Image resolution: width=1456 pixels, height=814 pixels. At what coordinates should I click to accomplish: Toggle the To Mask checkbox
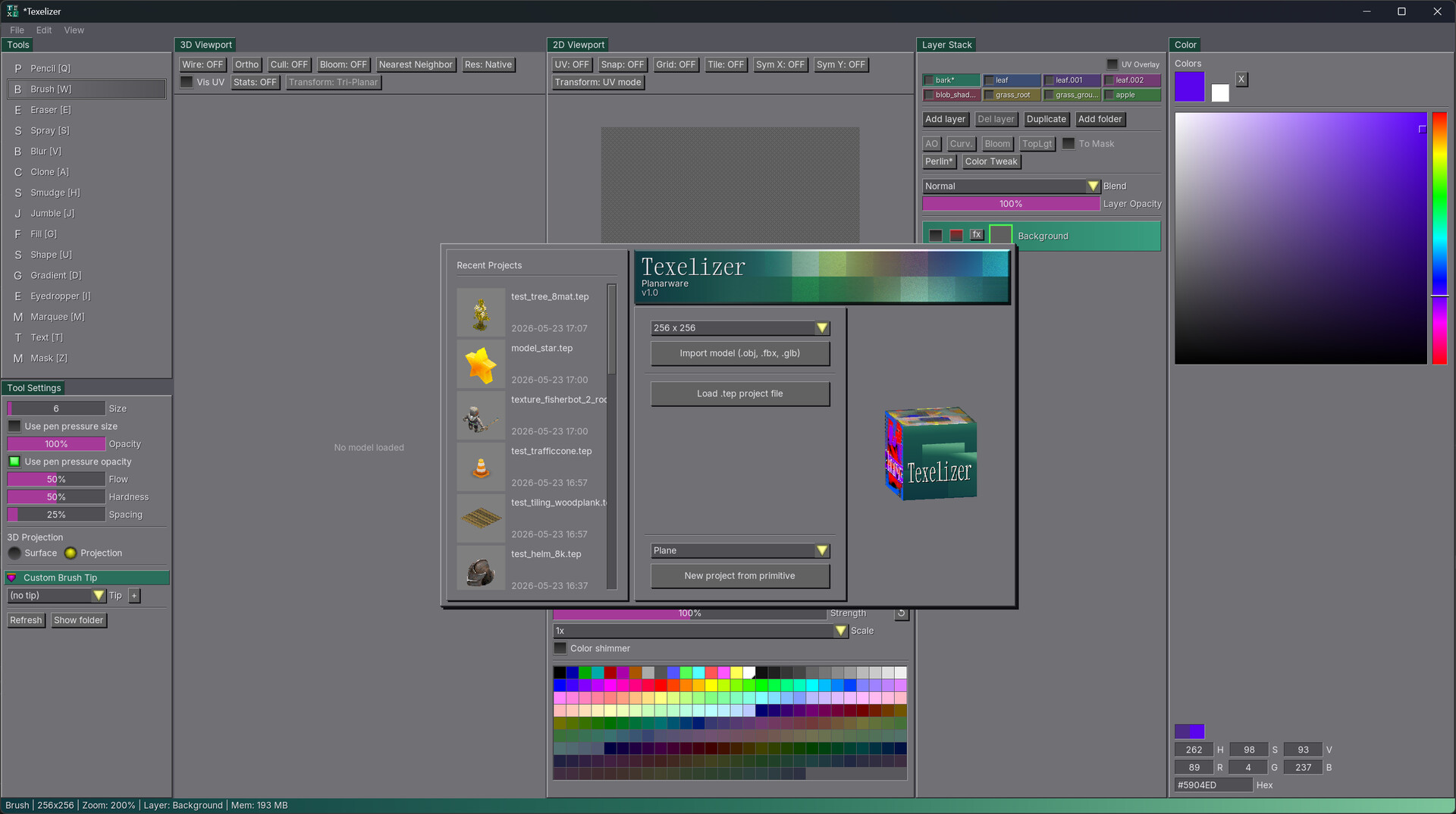tap(1068, 143)
